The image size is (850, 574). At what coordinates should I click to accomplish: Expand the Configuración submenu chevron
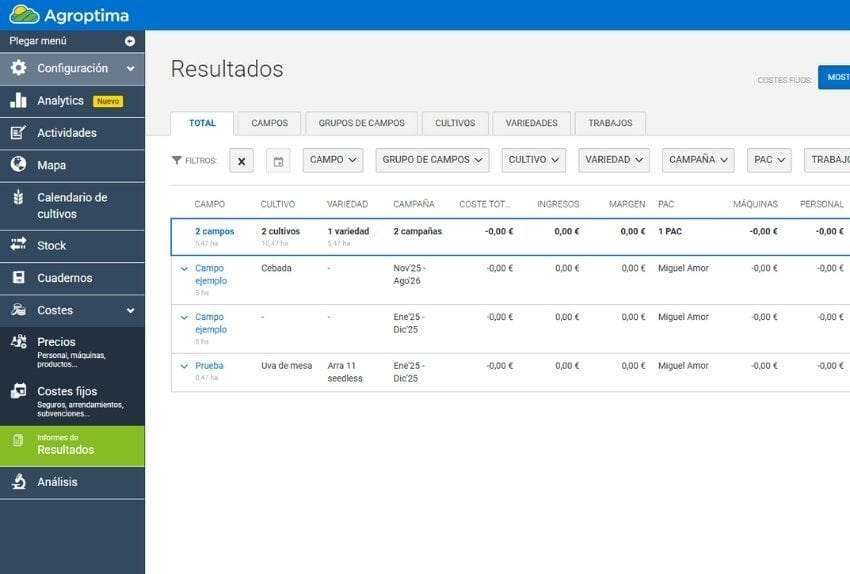[x=131, y=69]
